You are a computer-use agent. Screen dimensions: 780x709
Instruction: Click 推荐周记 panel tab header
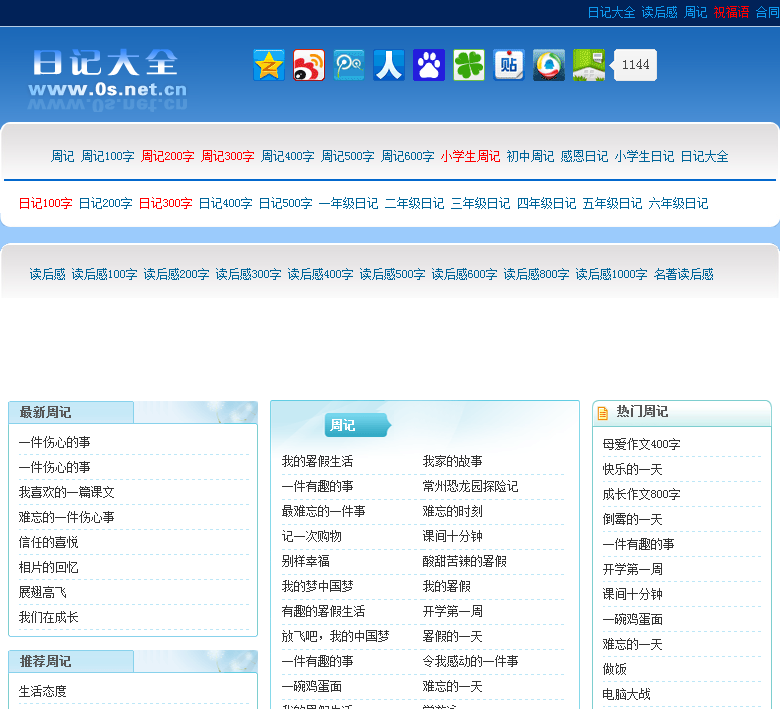pos(71,661)
